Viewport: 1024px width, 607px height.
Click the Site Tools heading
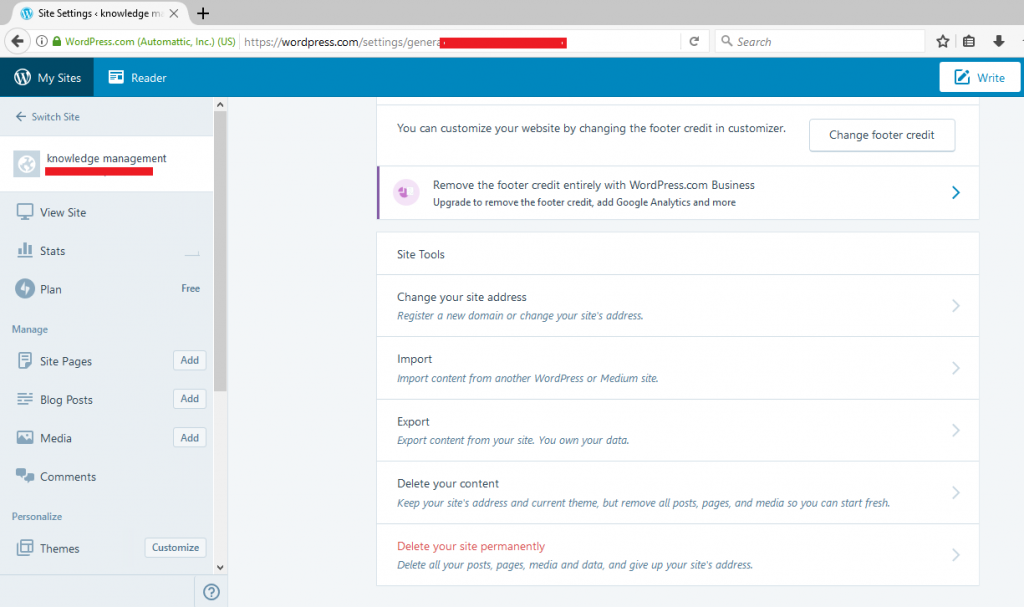coord(421,254)
